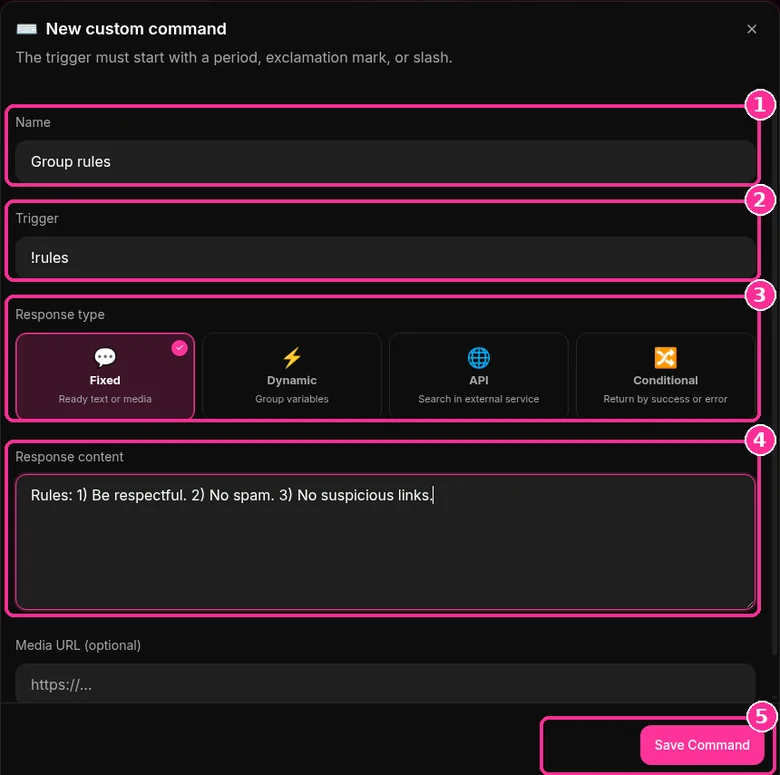780x775 pixels.
Task: Click the 'Search in external service' text
Action: coord(479,399)
